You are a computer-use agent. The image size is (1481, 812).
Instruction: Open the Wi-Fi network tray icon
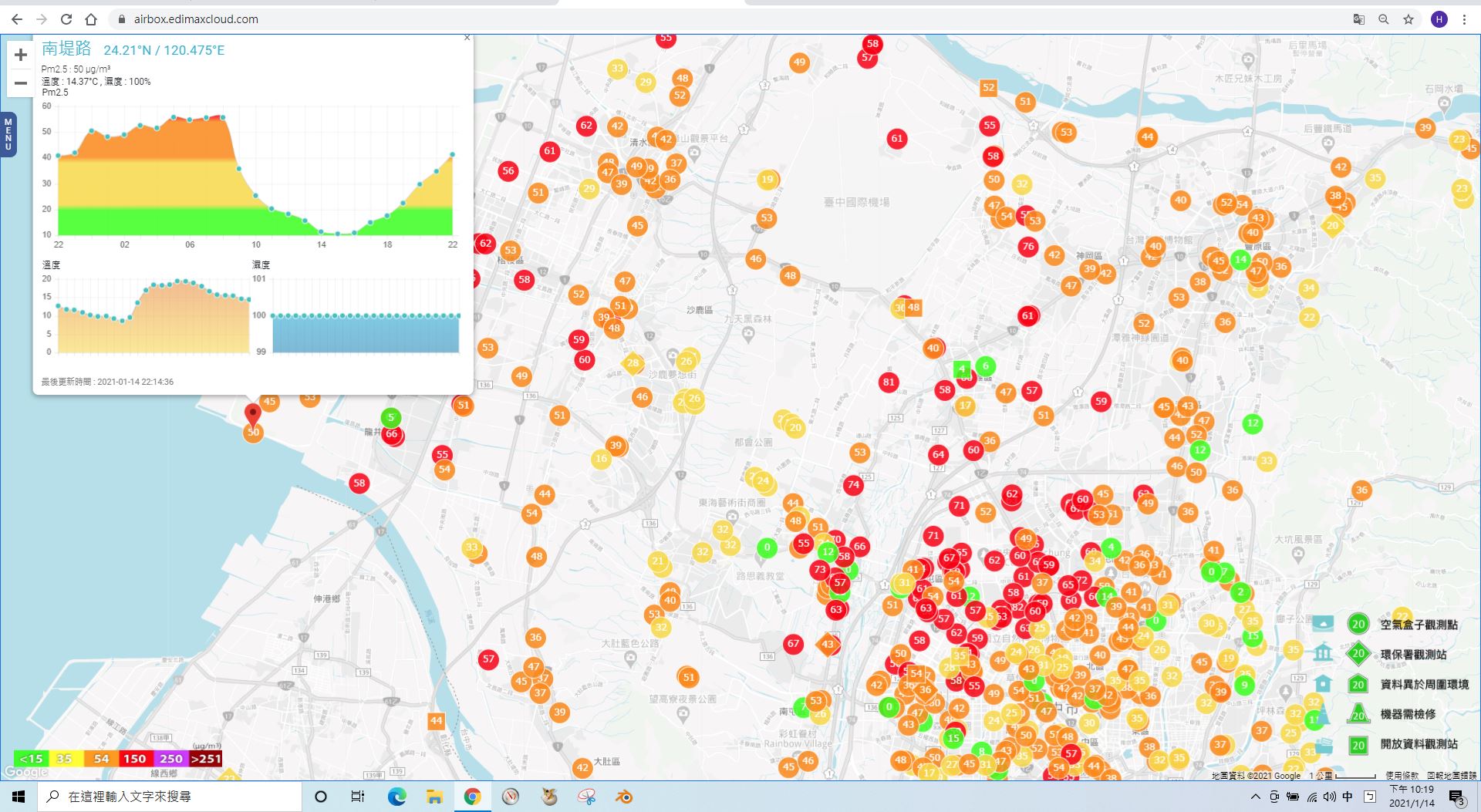pyautogui.click(x=1312, y=797)
